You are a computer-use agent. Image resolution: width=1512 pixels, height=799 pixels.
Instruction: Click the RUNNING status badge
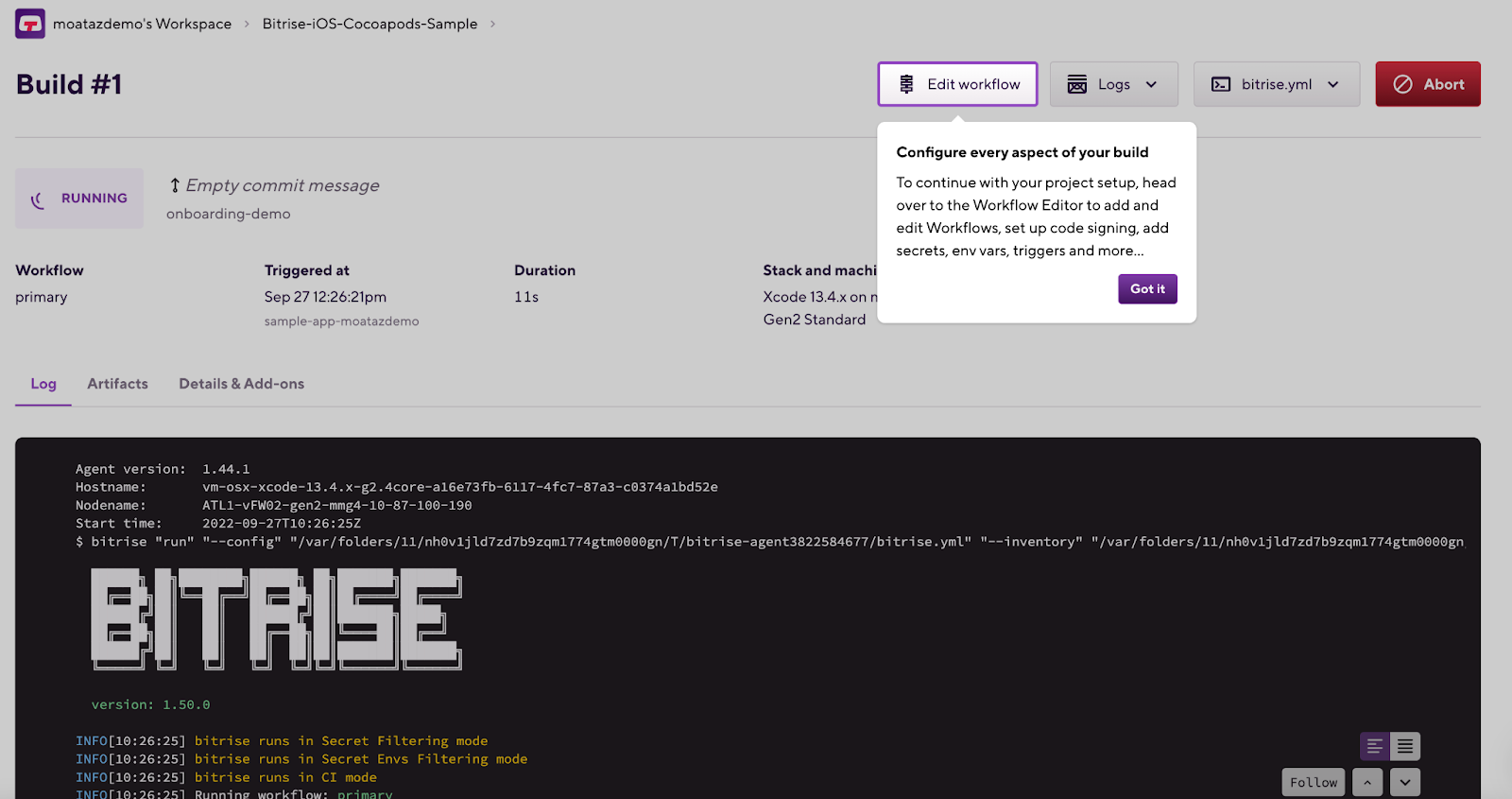coord(79,199)
